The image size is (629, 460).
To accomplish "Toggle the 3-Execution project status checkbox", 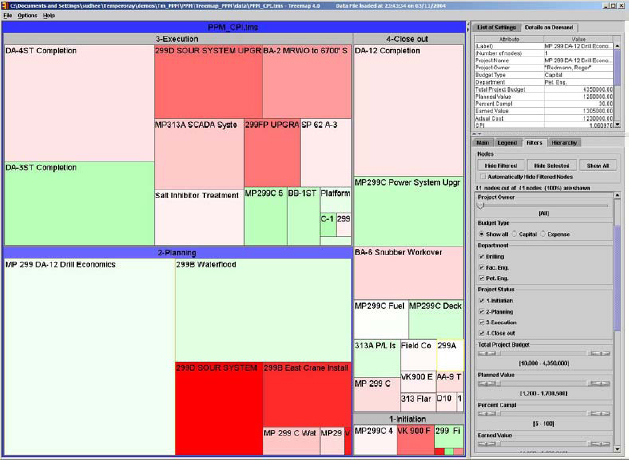I will click(x=482, y=322).
